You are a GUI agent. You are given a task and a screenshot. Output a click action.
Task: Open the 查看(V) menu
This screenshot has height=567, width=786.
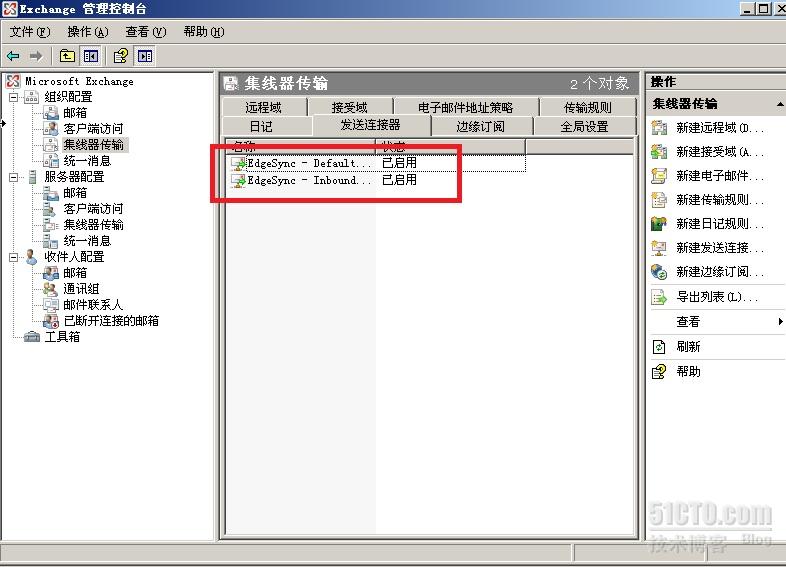click(x=145, y=32)
